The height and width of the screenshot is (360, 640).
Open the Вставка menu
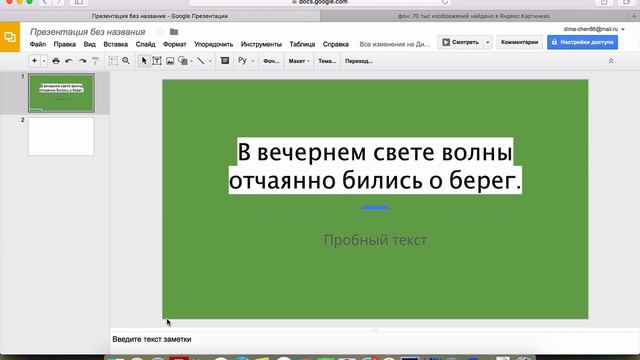[x=116, y=44]
